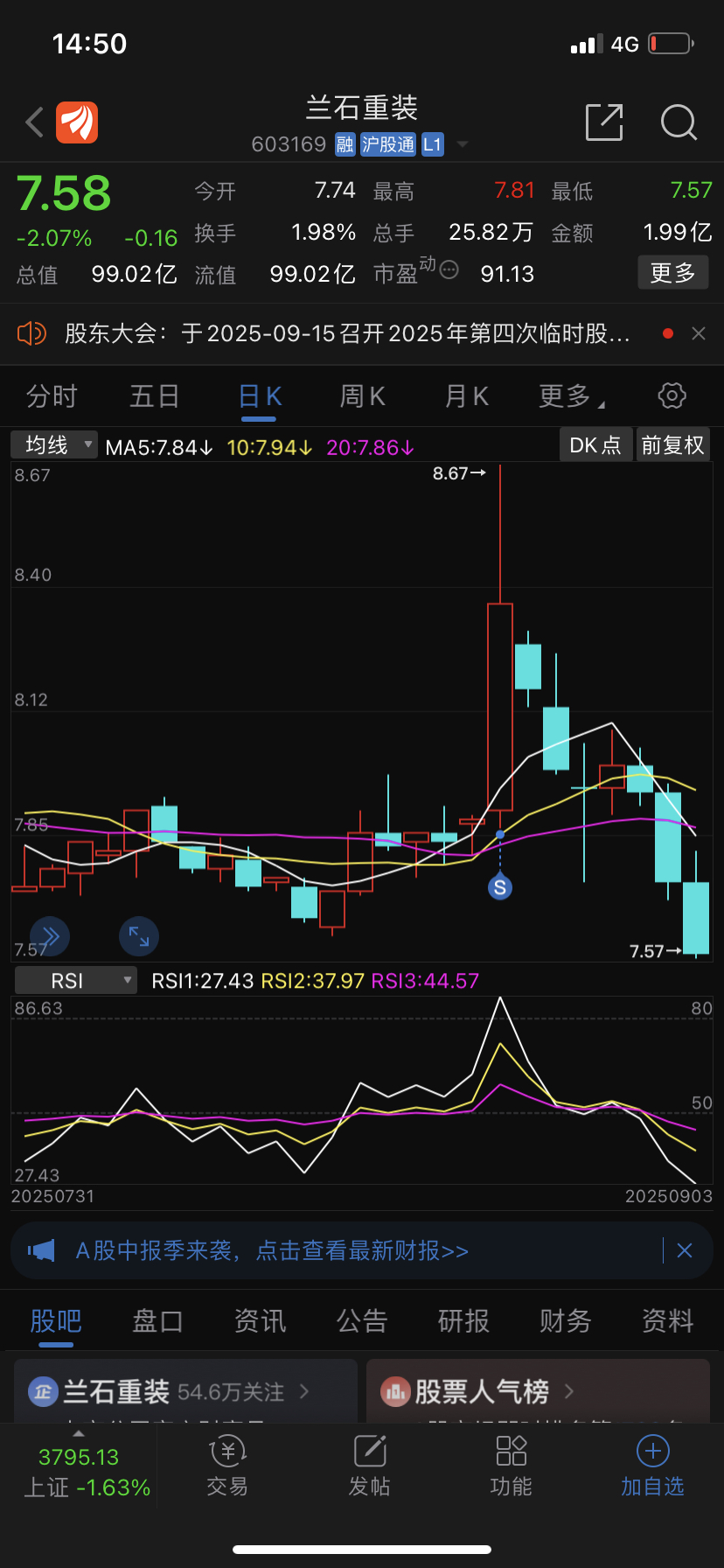Switch to the 盘口 tab
724x1568 pixels.
click(157, 1320)
